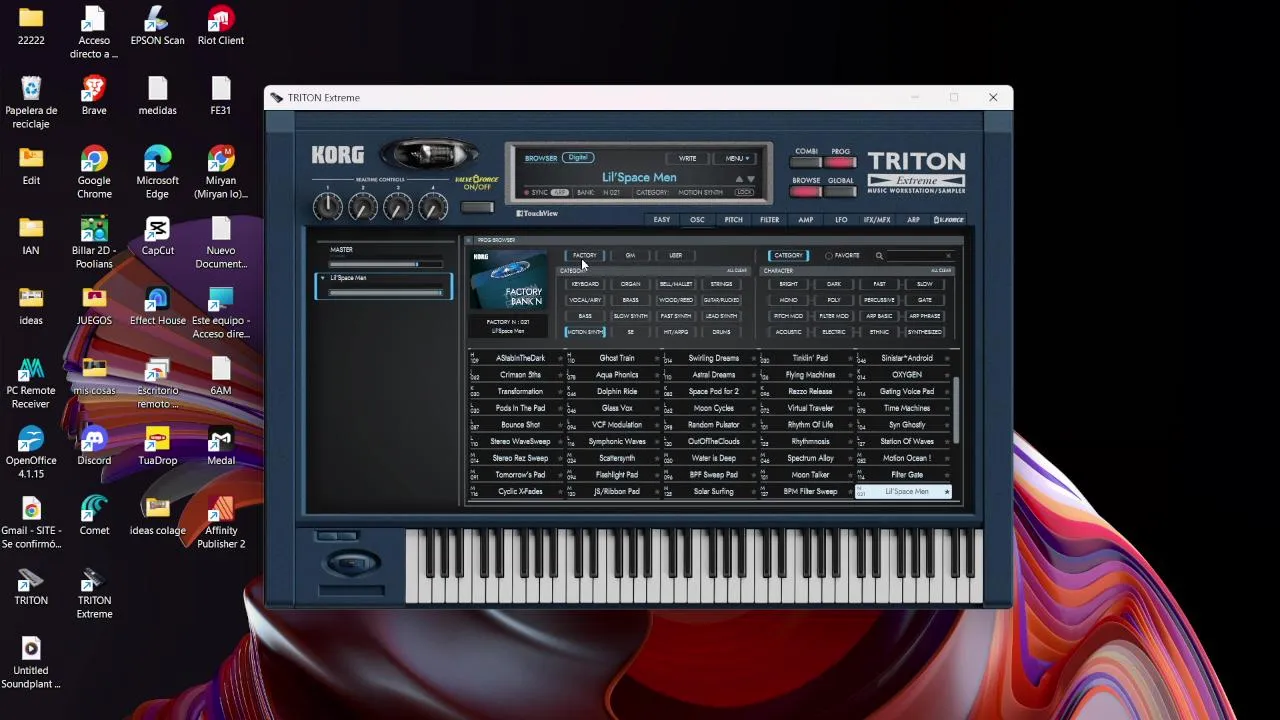Viewport: 1280px width, 720px height.
Task: Open GLOBAL mode
Action: pyautogui.click(x=841, y=192)
